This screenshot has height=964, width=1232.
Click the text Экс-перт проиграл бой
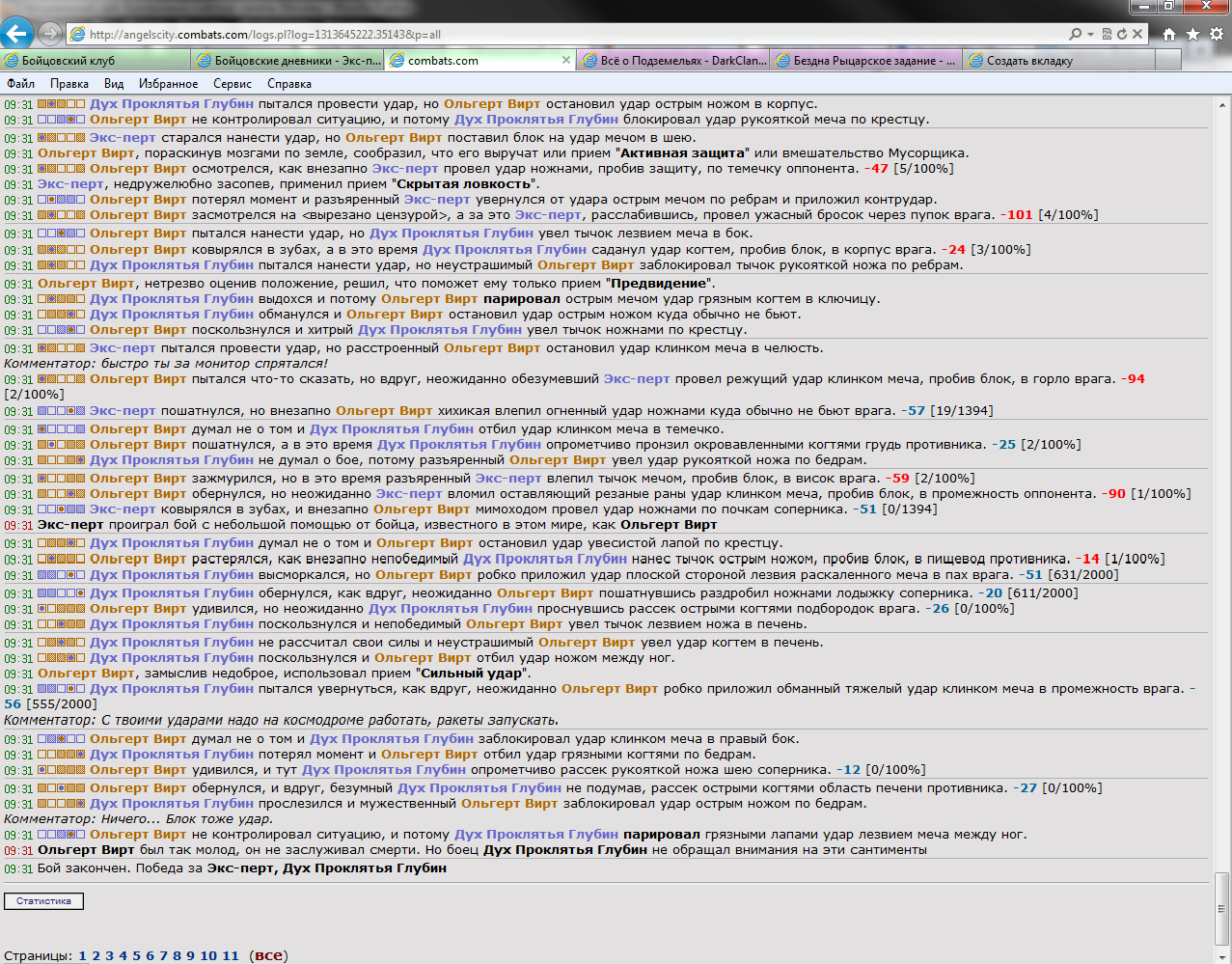pyautogui.click(x=107, y=525)
